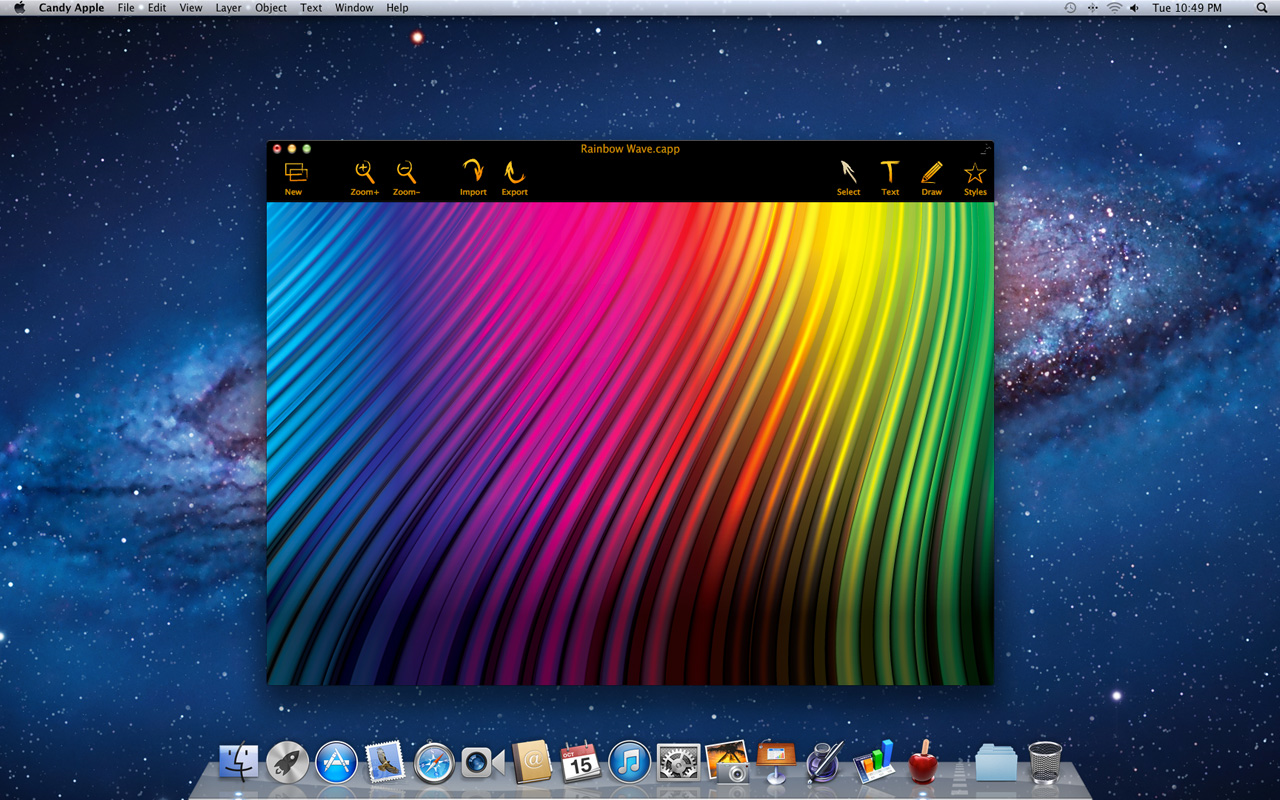Enter fullscreen via window corner arrows
The image size is (1280, 800).
point(986,149)
